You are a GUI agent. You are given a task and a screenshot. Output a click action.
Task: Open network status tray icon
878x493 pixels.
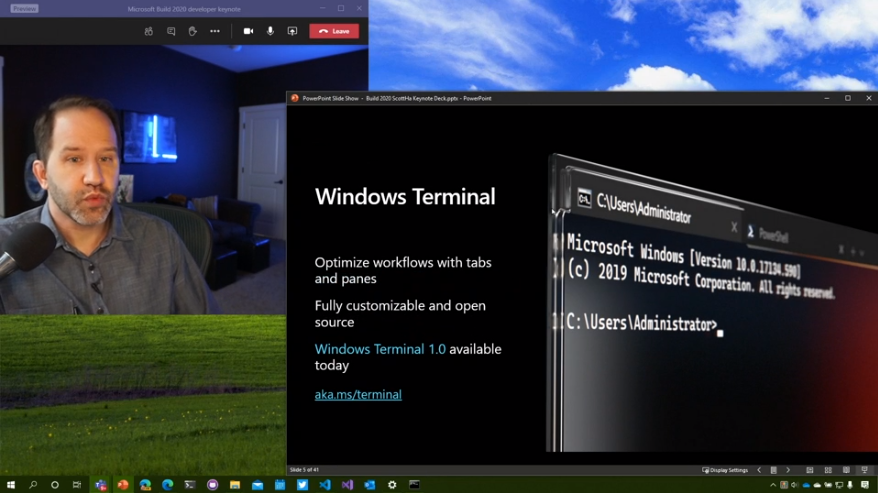click(839, 485)
